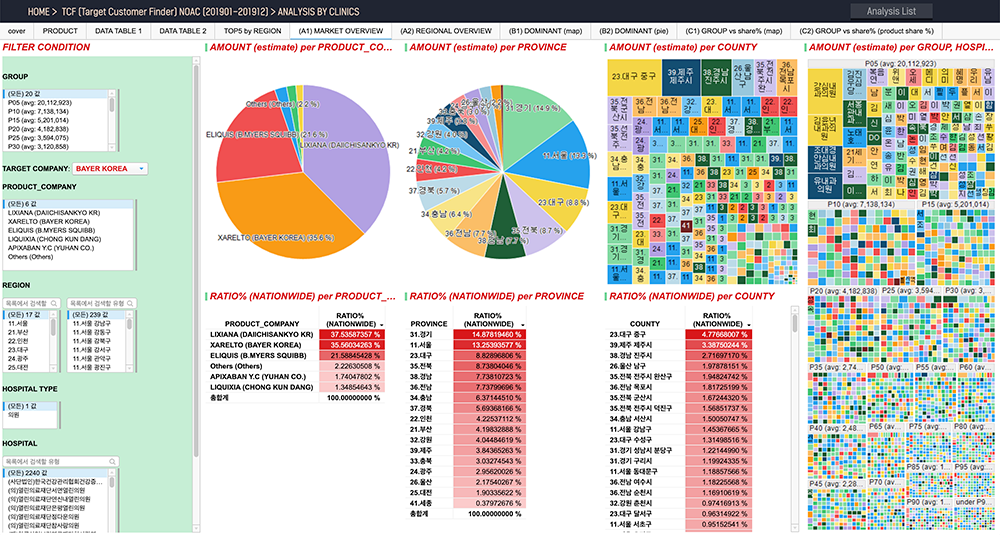This screenshot has width=1000, height=535.
Task: Select '(모든) 20 값' in the GROUP filter
Action: click(55, 94)
